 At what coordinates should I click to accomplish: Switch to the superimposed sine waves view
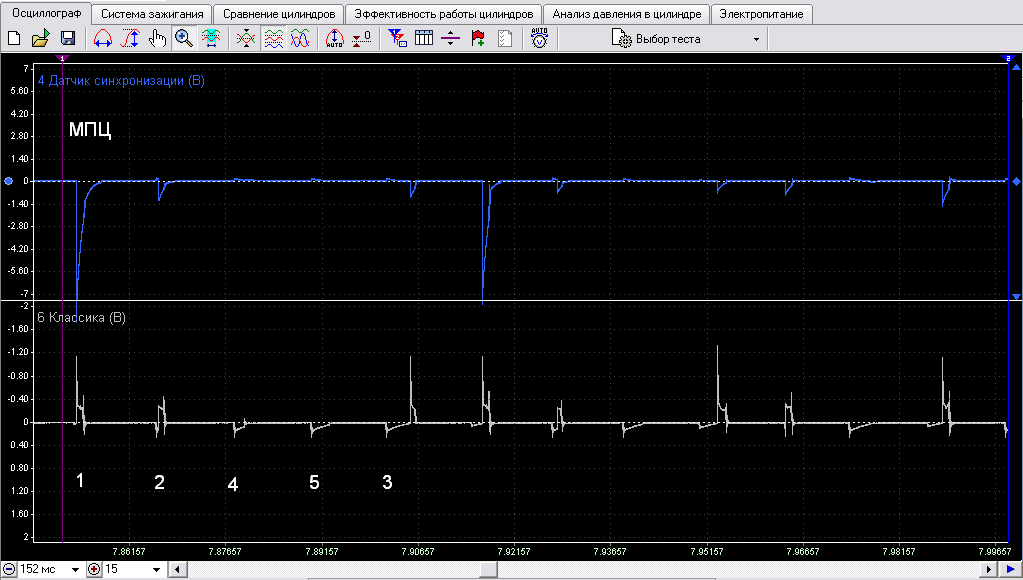click(x=300, y=38)
